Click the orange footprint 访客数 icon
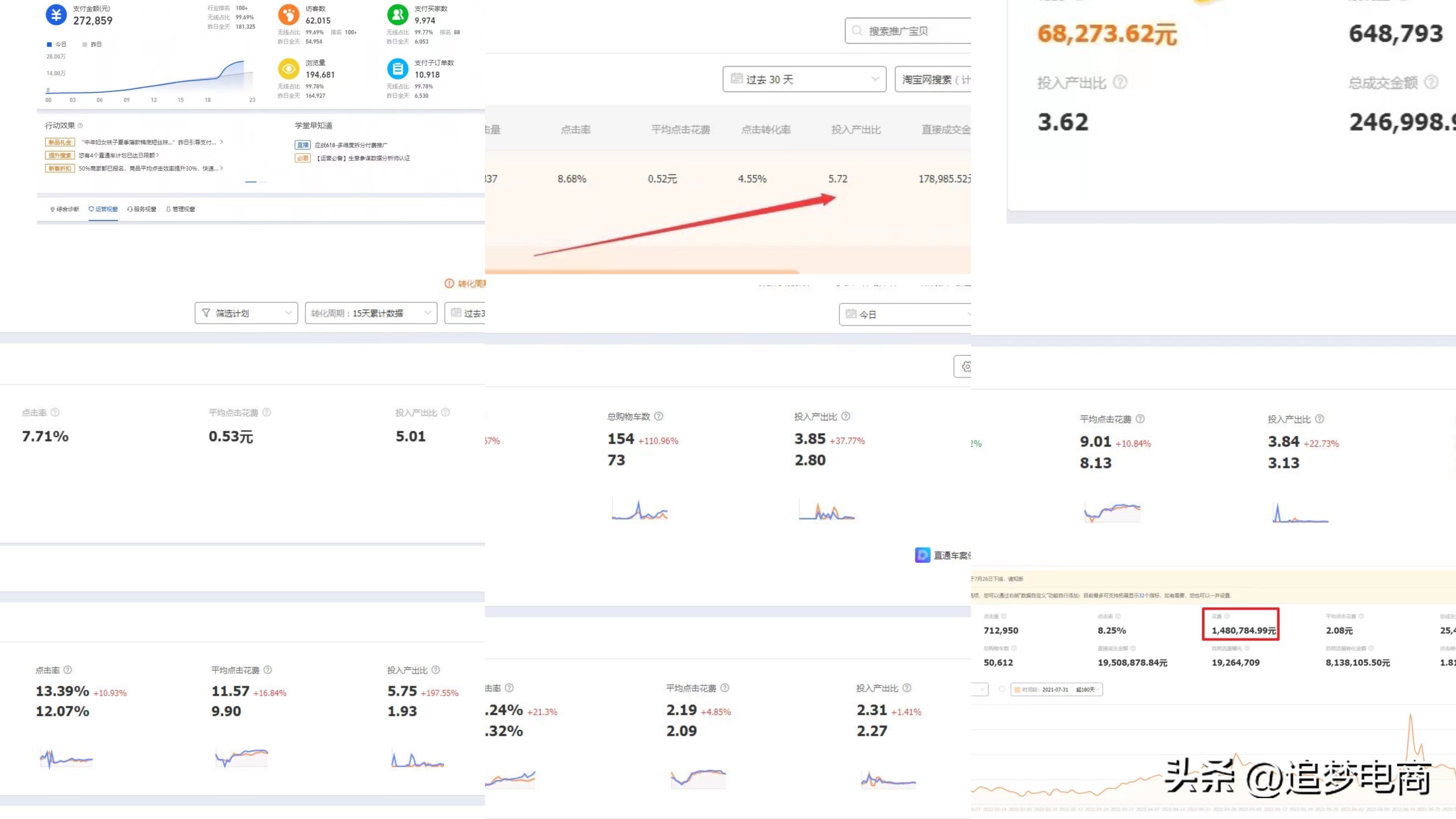Viewport: 1456px width, 819px height. click(288, 15)
